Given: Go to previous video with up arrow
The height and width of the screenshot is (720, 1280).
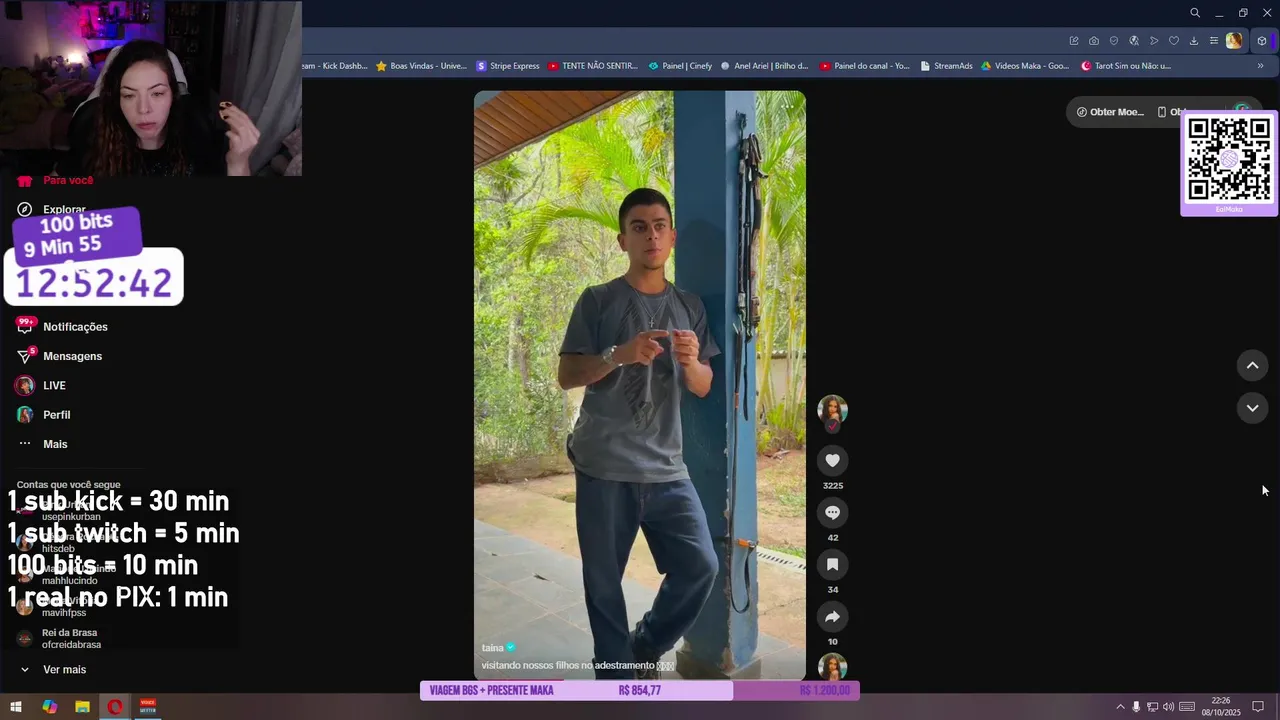Looking at the screenshot, I should (x=1252, y=365).
